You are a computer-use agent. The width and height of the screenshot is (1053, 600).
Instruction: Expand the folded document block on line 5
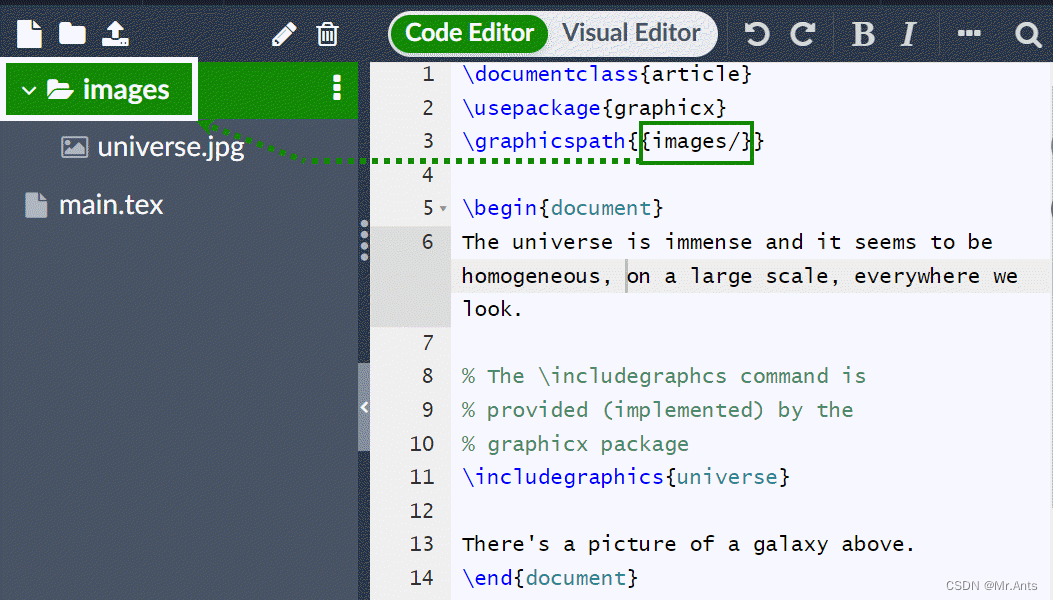pyautogui.click(x=444, y=207)
